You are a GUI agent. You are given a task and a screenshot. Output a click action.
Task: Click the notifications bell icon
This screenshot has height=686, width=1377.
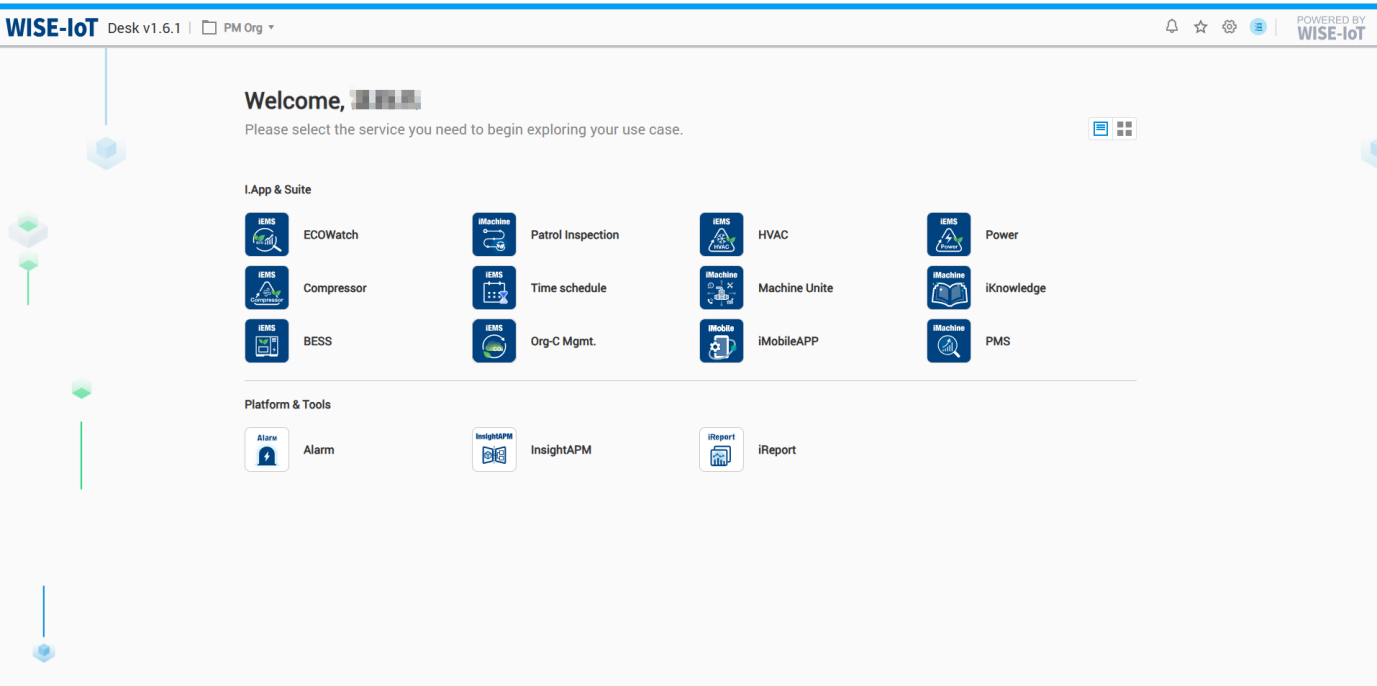click(1172, 27)
